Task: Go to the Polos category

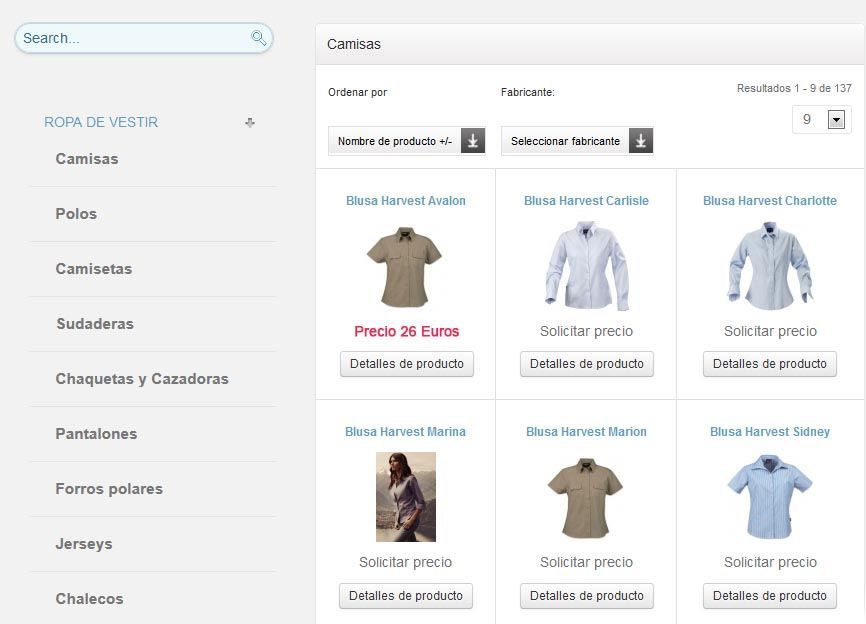Action: [x=76, y=214]
